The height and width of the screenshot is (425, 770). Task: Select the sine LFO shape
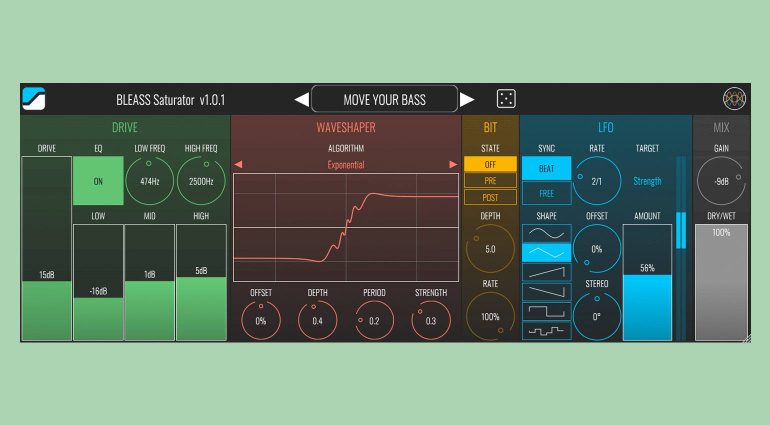tap(547, 233)
